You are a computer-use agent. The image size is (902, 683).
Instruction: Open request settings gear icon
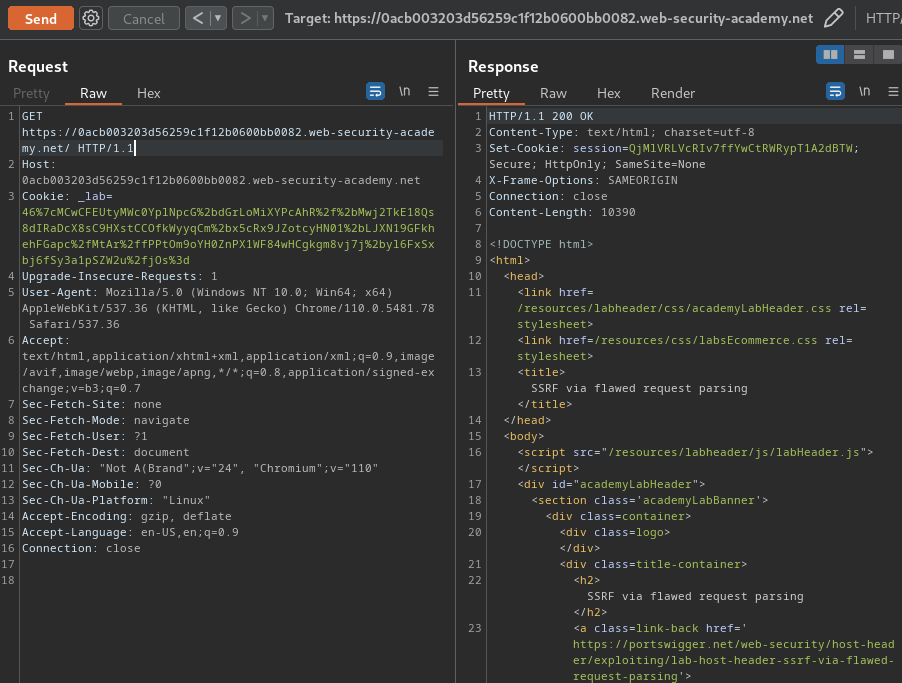click(x=90, y=18)
